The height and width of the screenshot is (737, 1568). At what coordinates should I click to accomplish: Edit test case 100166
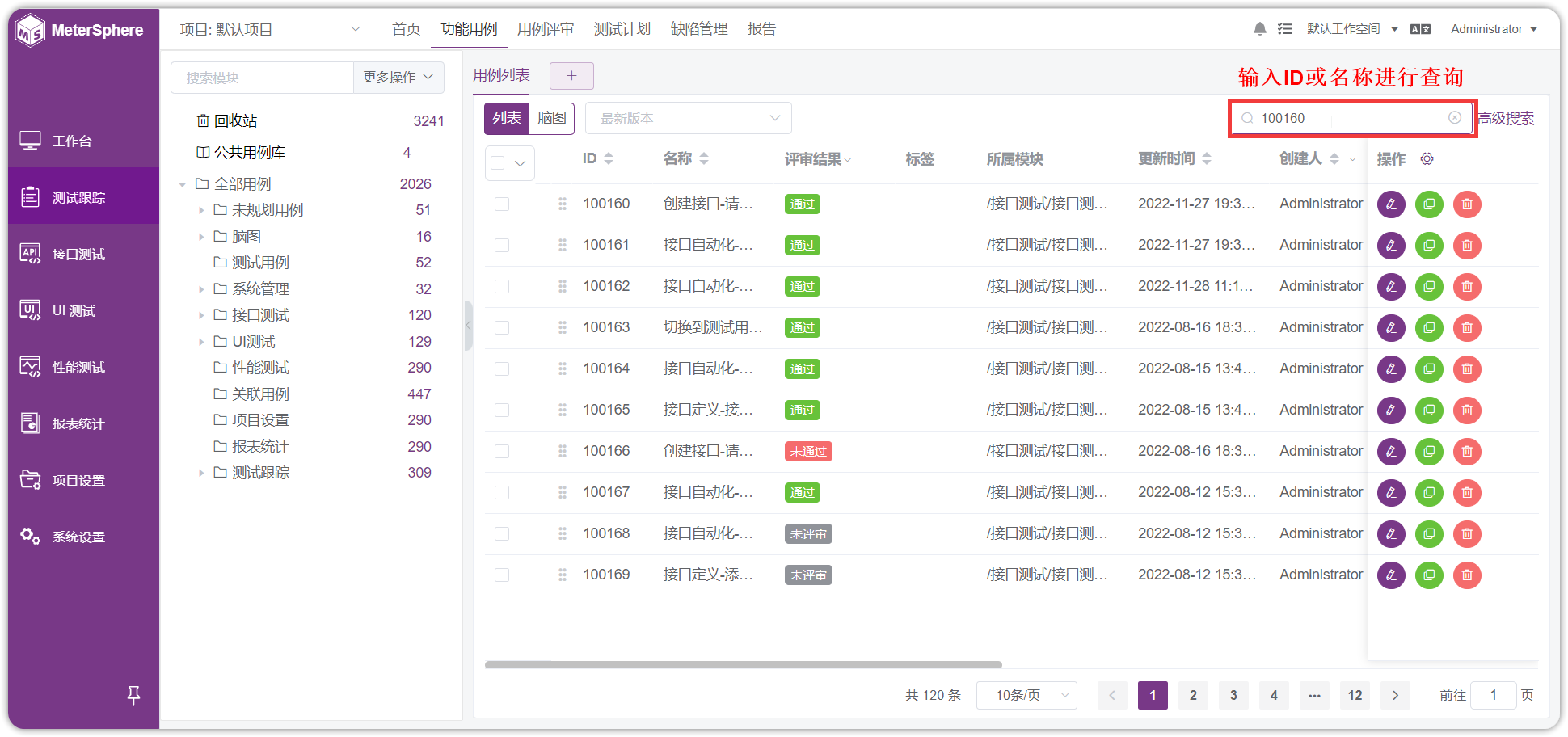coord(1391,452)
